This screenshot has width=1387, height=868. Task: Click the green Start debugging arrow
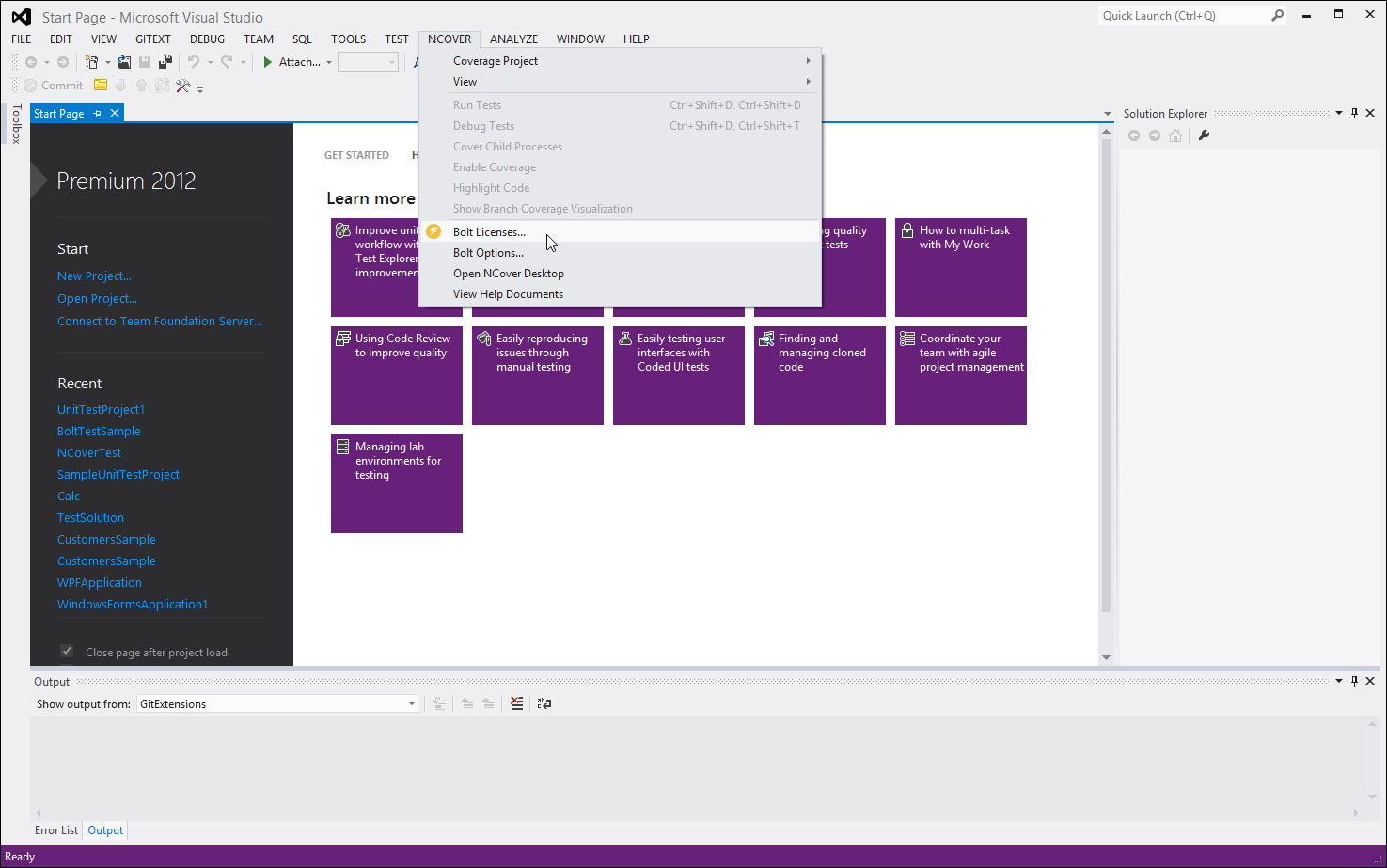coord(268,62)
